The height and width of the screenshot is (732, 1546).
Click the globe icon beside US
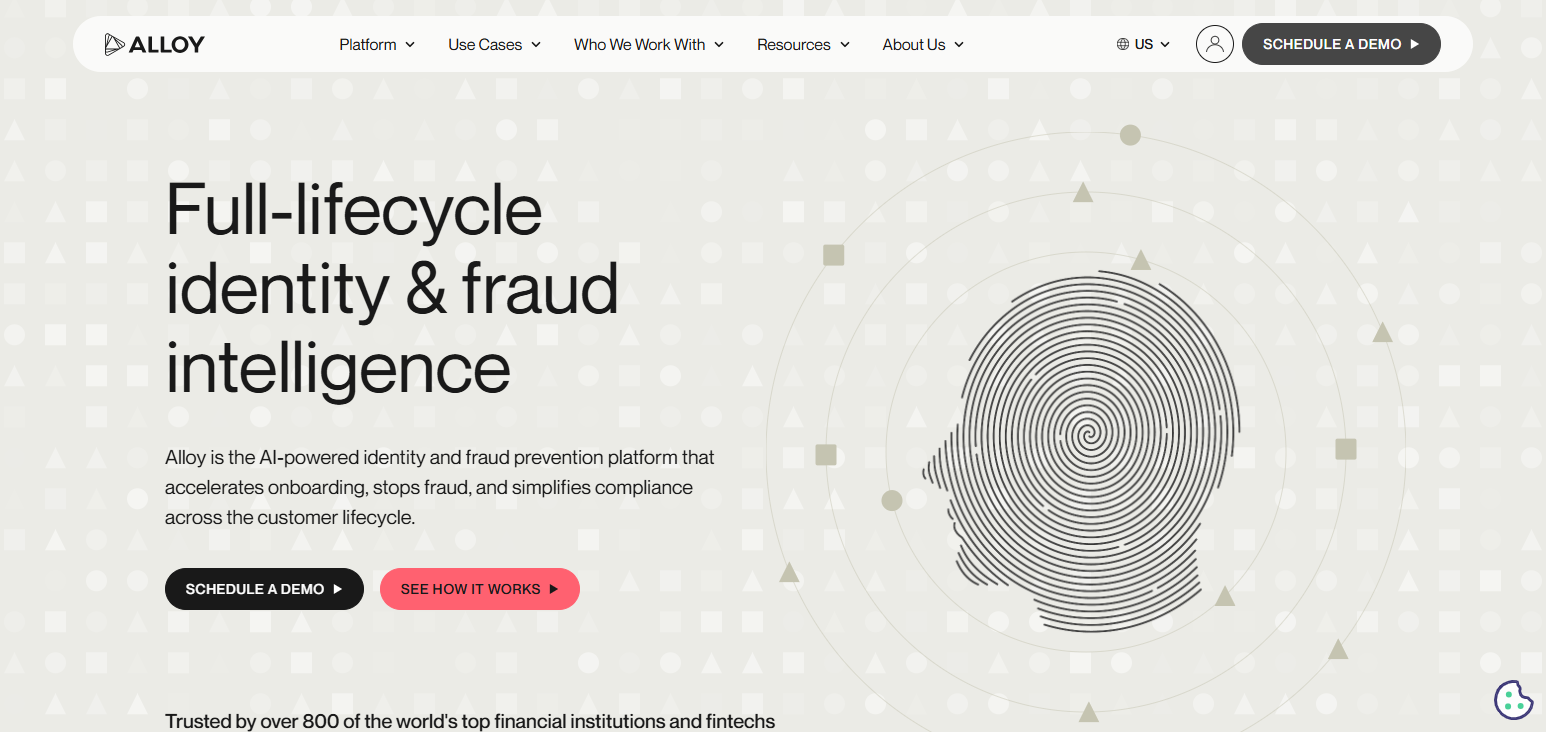(1123, 44)
